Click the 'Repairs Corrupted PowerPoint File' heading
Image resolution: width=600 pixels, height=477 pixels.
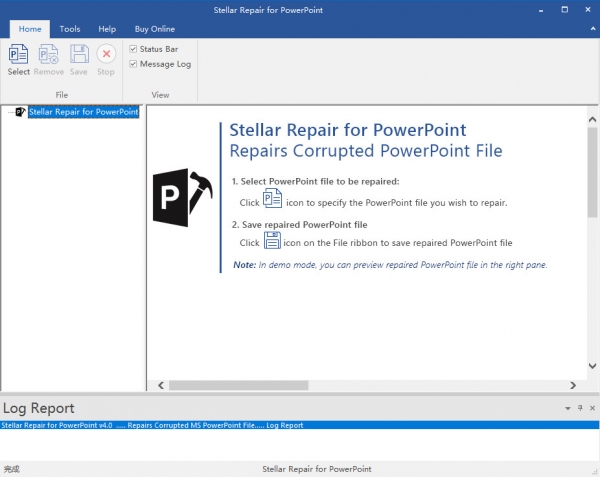(x=366, y=151)
